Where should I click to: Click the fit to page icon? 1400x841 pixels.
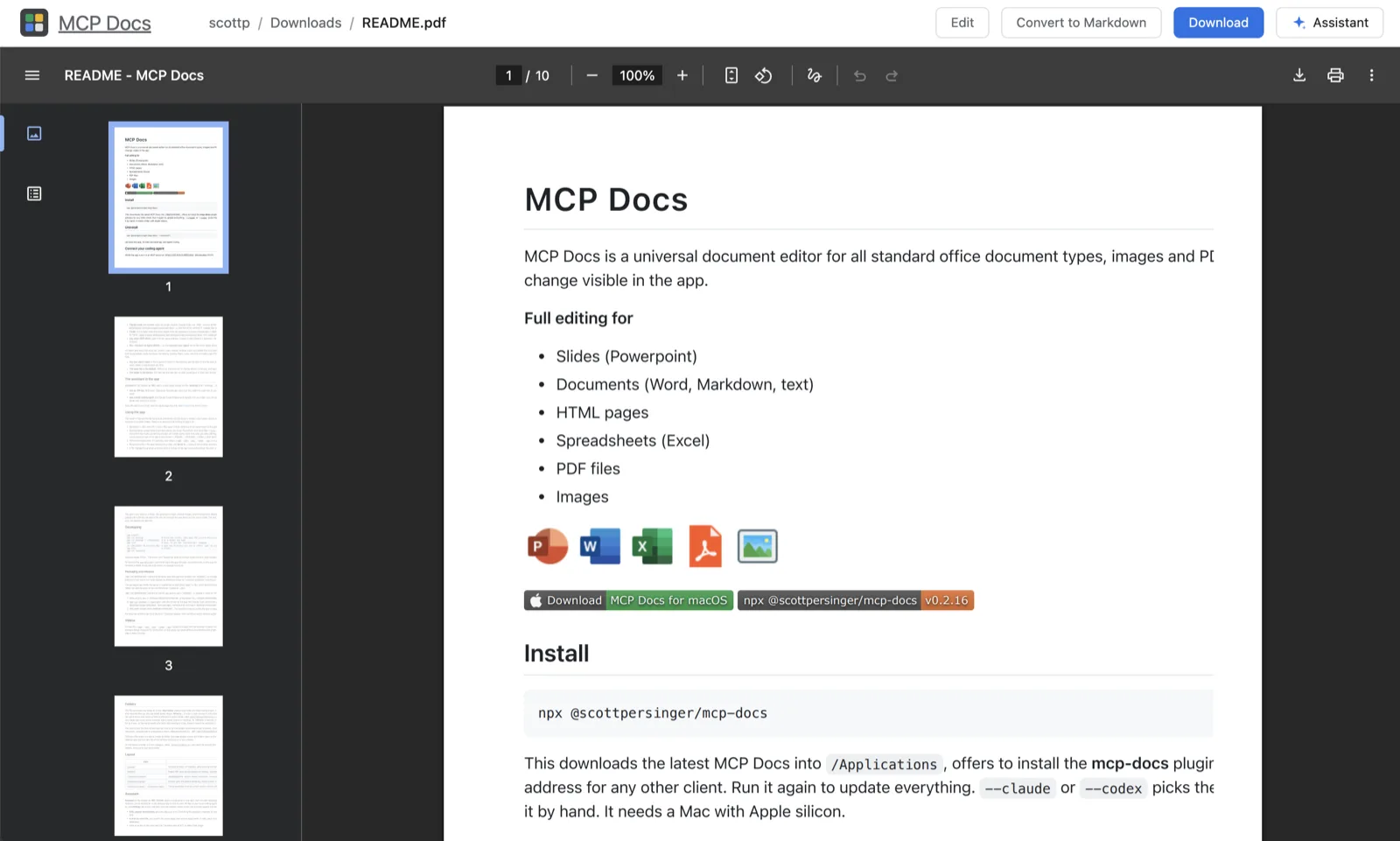pyautogui.click(x=731, y=75)
